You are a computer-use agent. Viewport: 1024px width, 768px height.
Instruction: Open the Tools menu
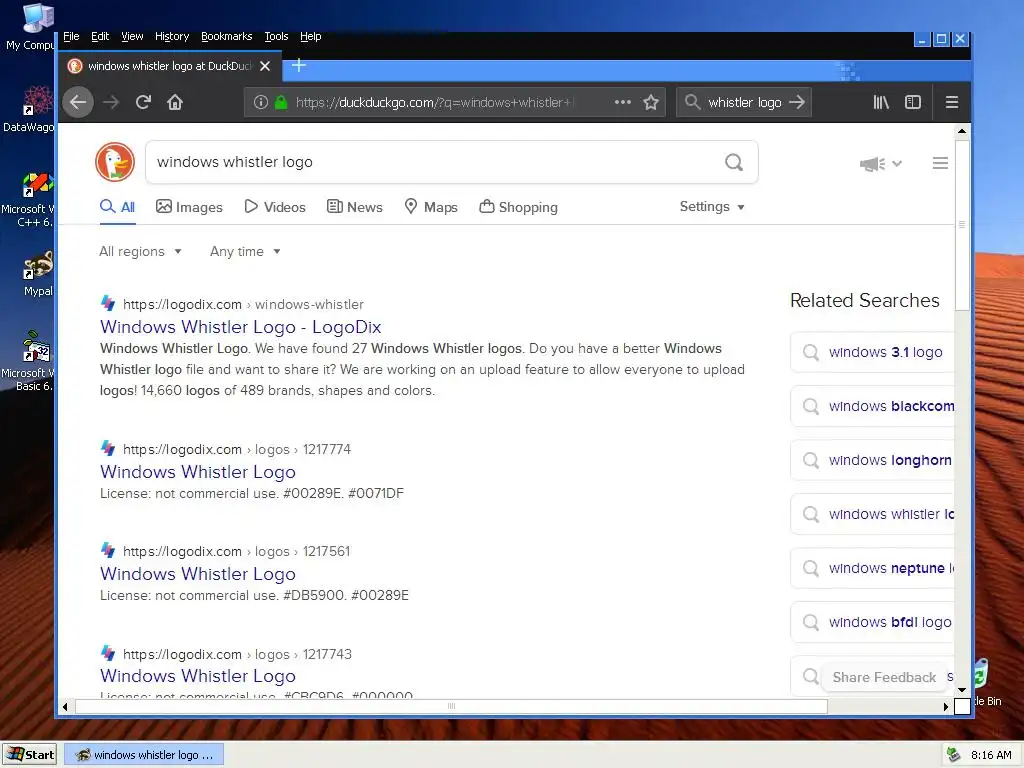tap(276, 37)
